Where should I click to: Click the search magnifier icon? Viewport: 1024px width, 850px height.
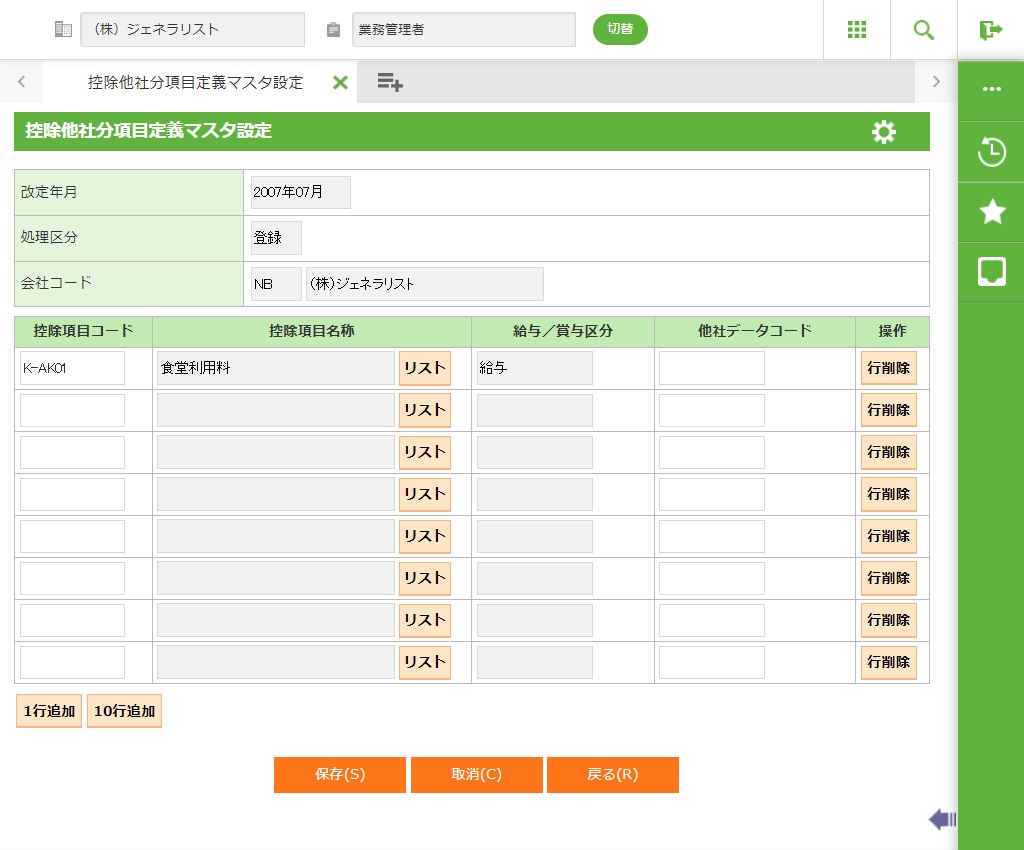pos(923,30)
